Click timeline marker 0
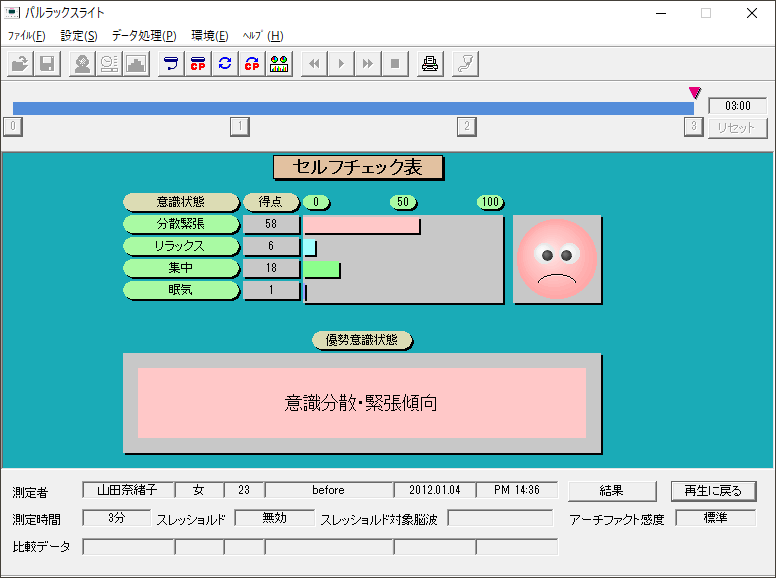The width and height of the screenshot is (776, 578). (x=13, y=127)
